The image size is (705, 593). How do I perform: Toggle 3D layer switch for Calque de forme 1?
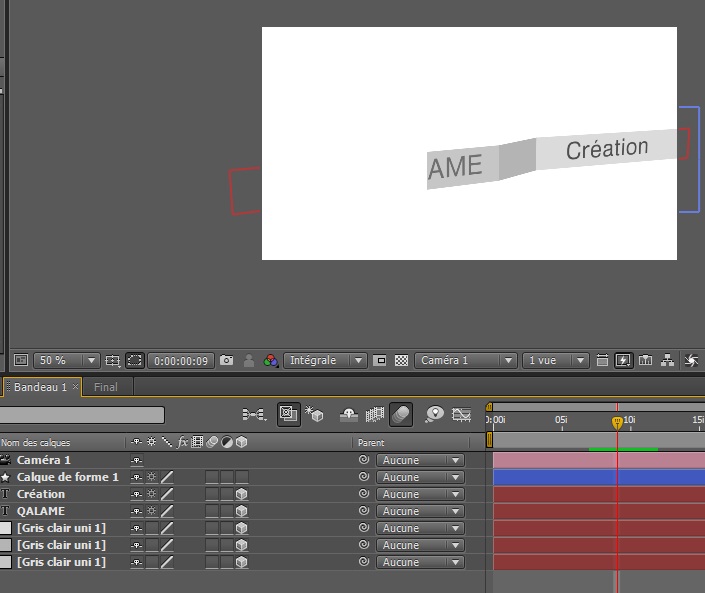click(241, 477)
